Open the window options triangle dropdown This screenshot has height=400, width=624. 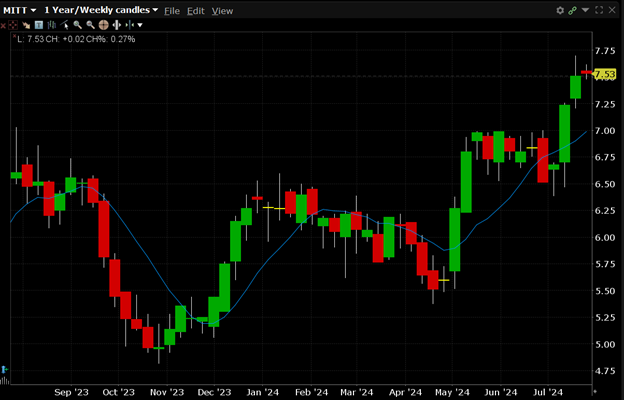[585, 10]
